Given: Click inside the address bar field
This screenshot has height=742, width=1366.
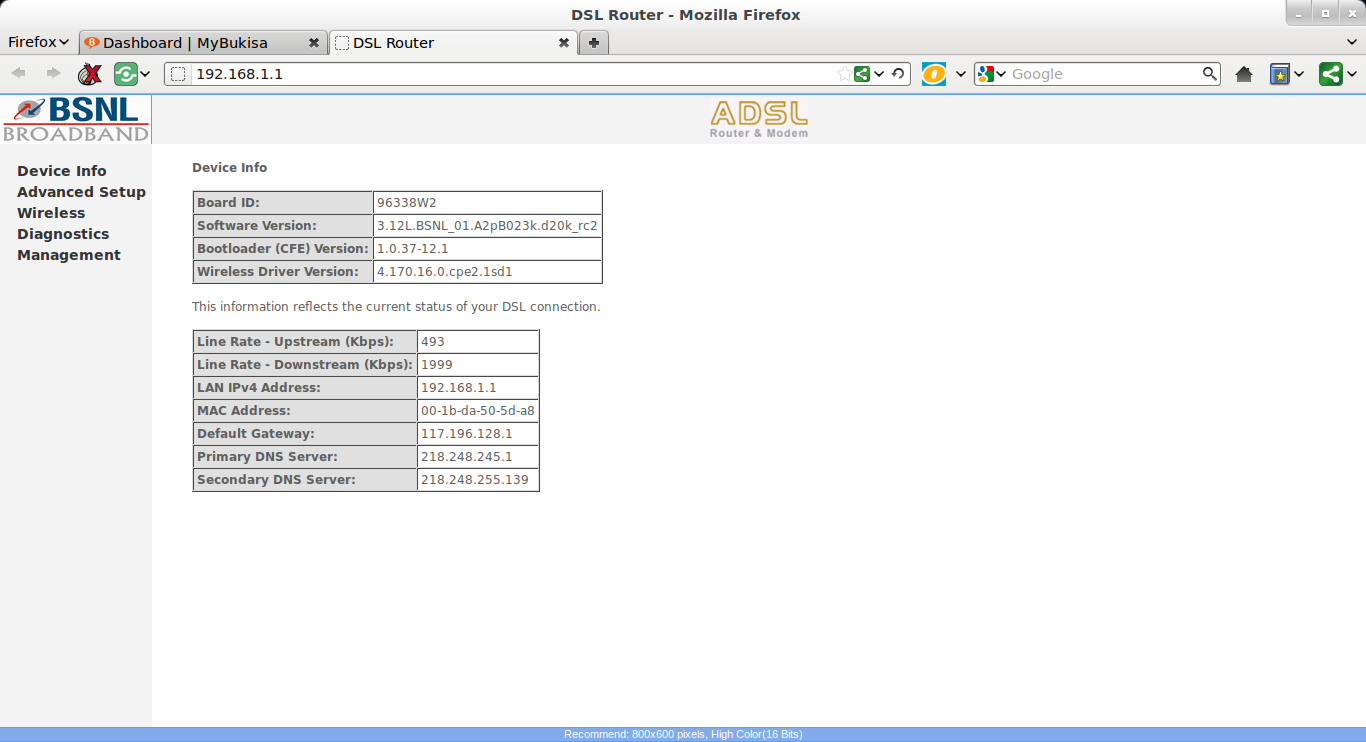Looking at the screenshot, I should click(x=400, y=73).
